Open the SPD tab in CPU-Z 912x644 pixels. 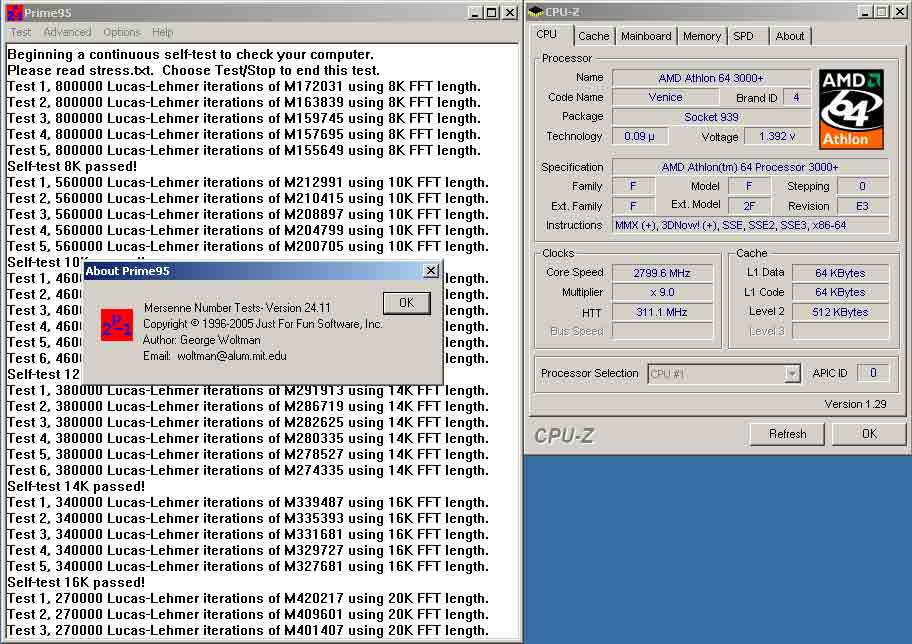coord(743,36)
